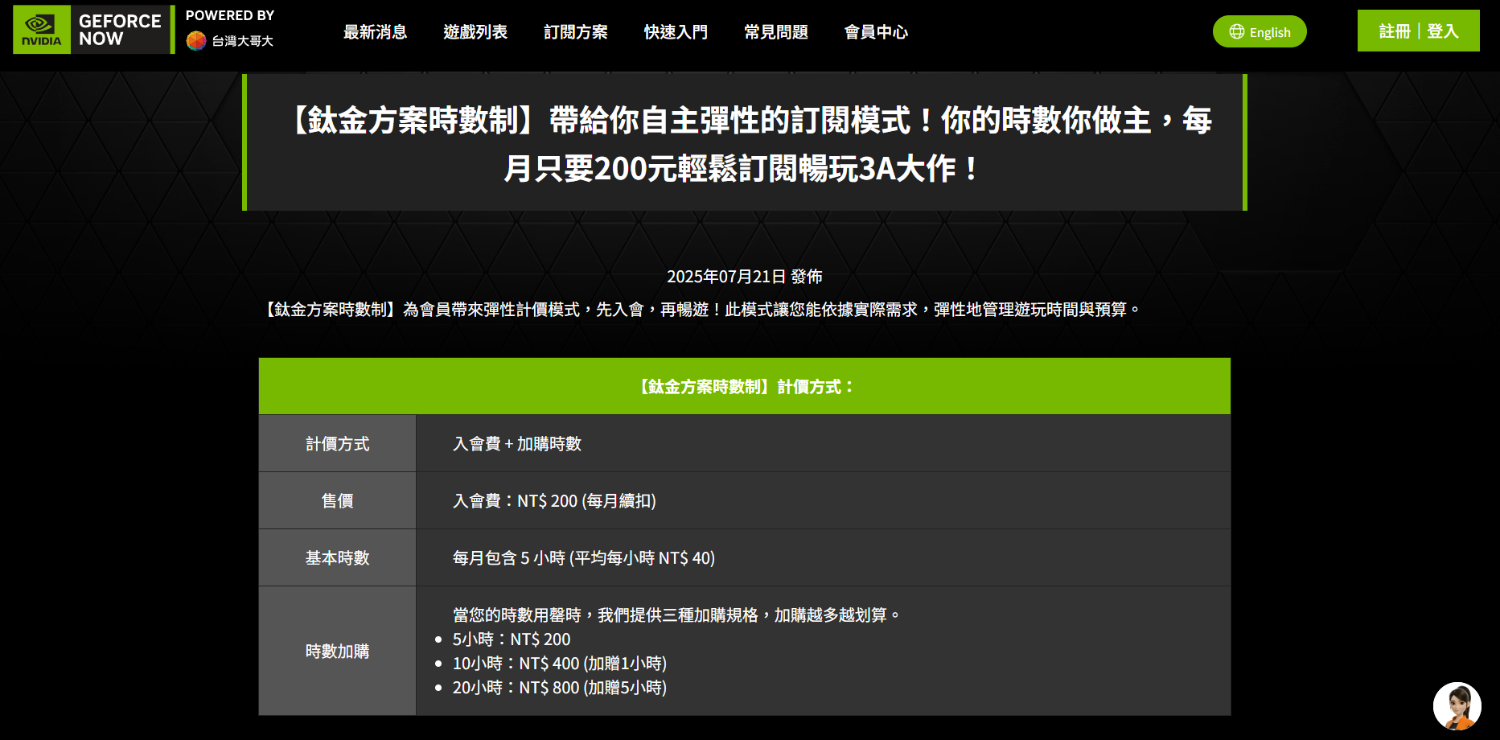Click bullet 5小時：NT$ 200
Screen dimensions: 1500x740
click(x=512, y=639)
